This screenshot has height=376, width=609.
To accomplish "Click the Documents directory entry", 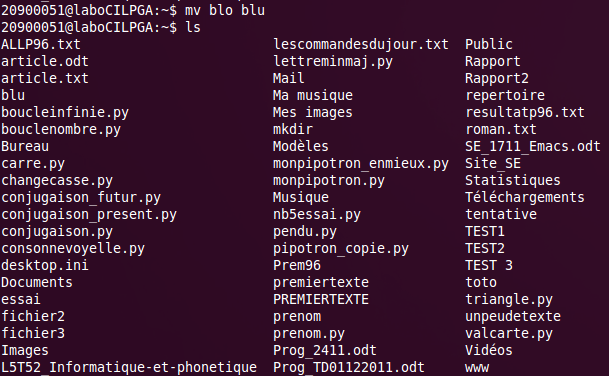I will (37, 282).
